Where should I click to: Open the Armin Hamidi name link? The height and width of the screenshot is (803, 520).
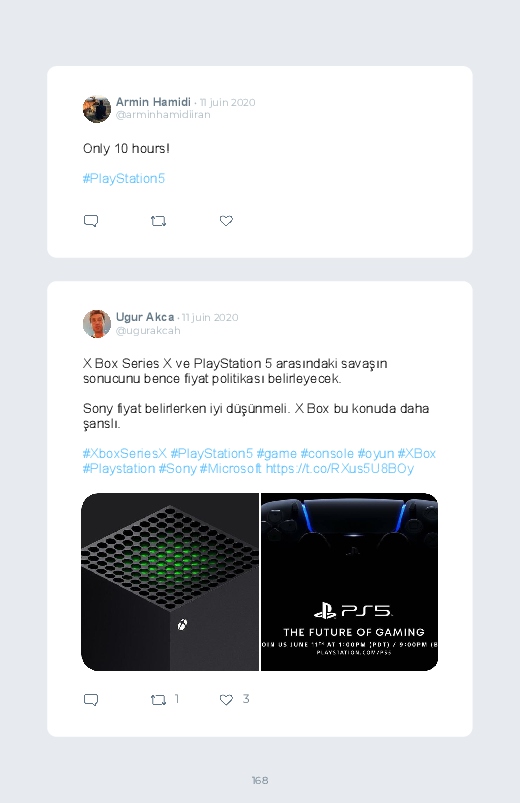pos(153,102)
